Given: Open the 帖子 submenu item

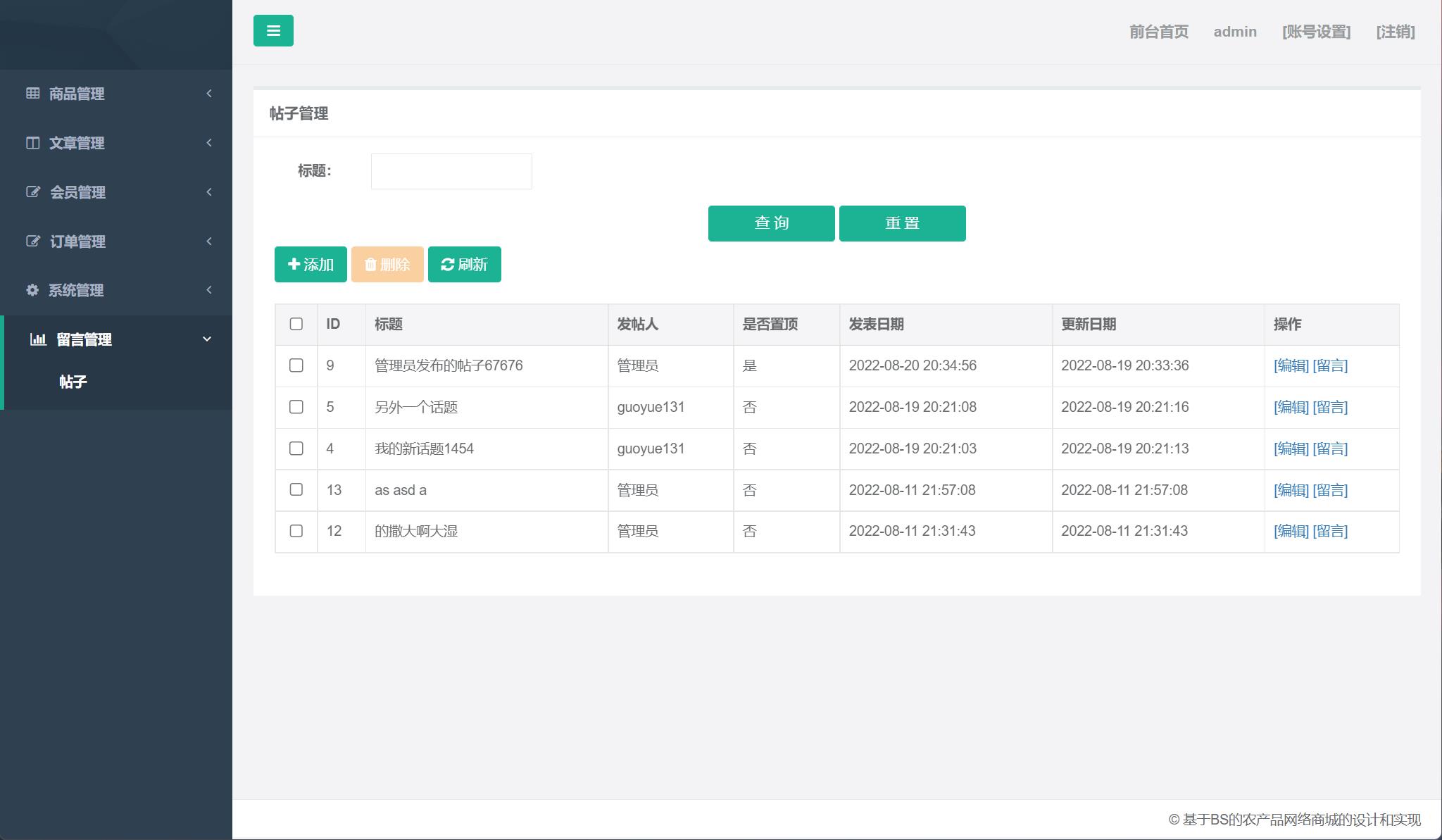Looking at the screenshot, I should [73, 382].
